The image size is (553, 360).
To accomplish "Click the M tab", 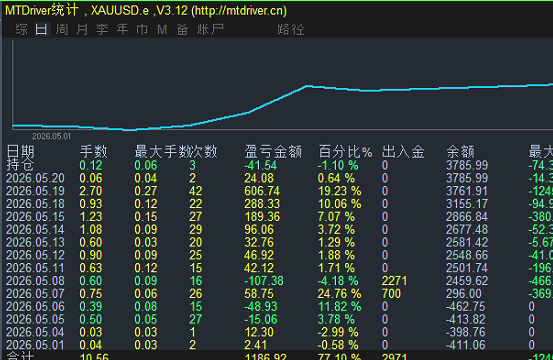I will coord(162,29).
